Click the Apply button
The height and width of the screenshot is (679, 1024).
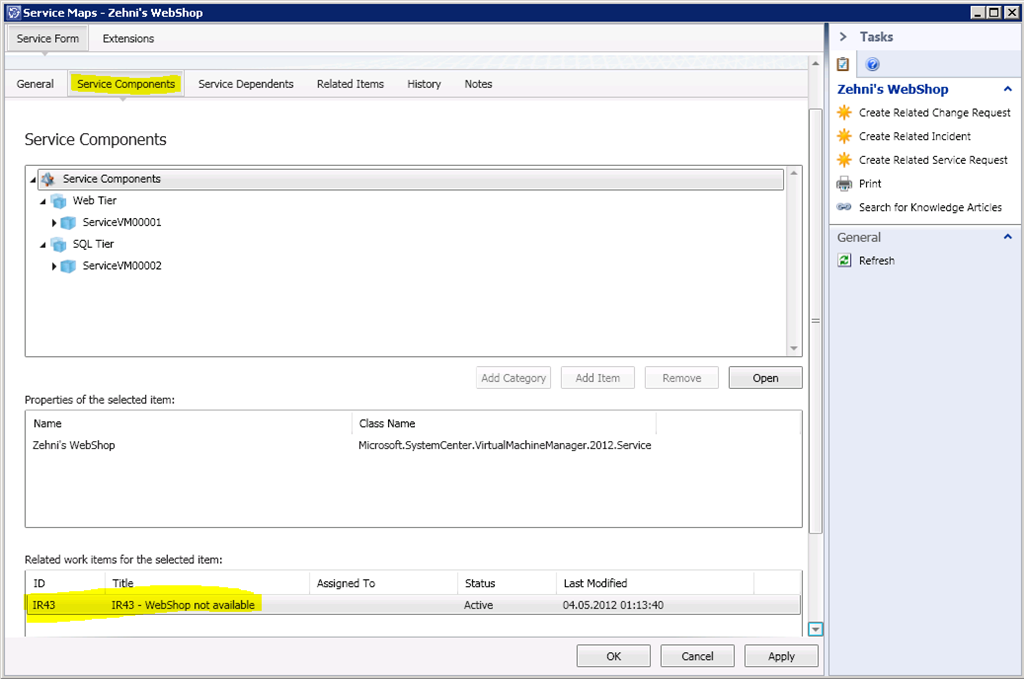(x=781, y=656)
